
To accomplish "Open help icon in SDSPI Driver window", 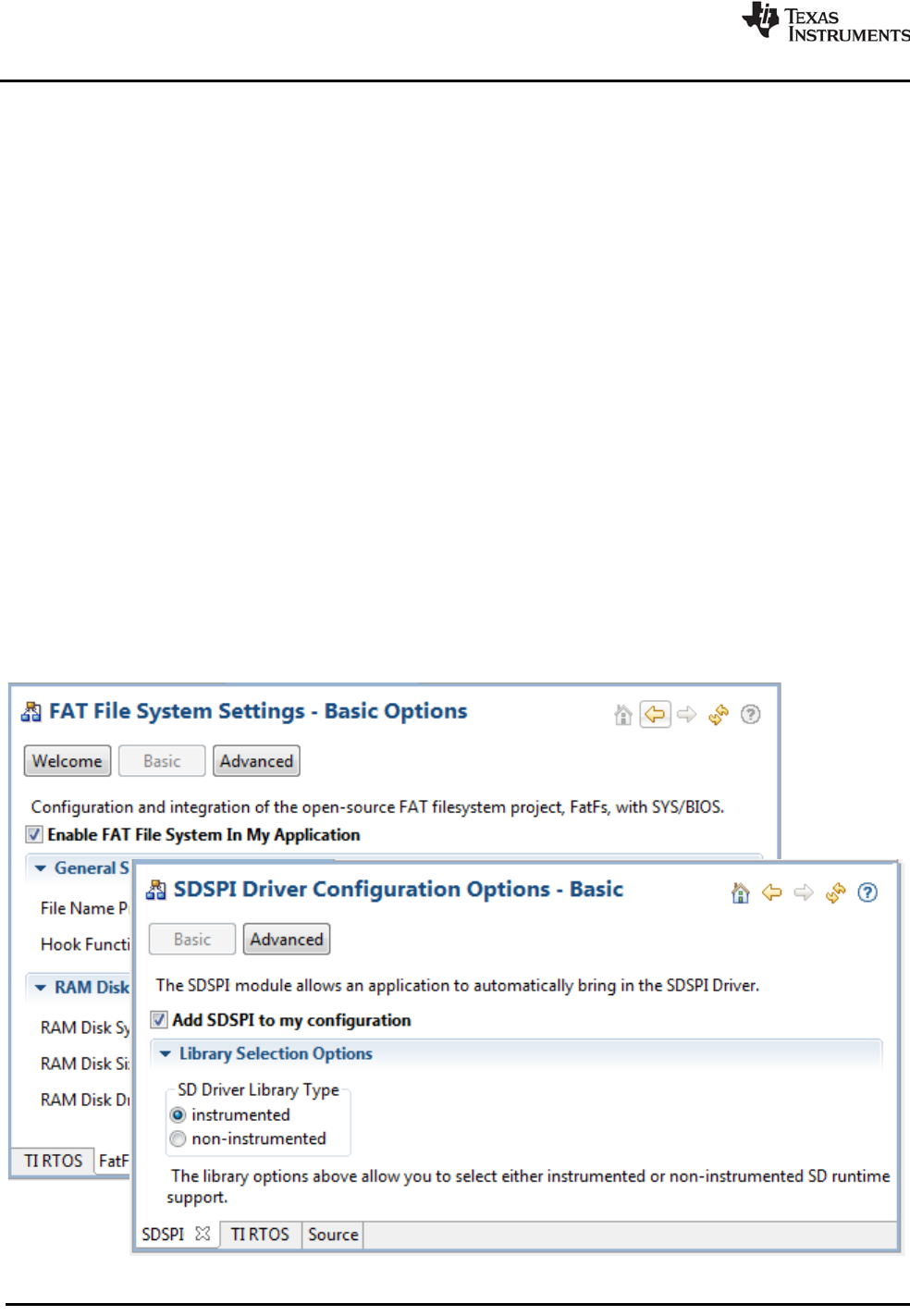I will 867,892.
